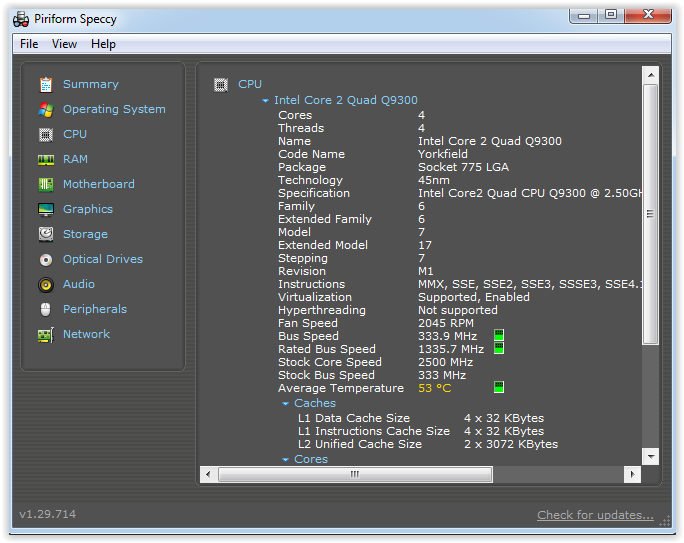Click the Socket 775 LGA package value
This screenshot has height=543, width=684.
point(463,167)
